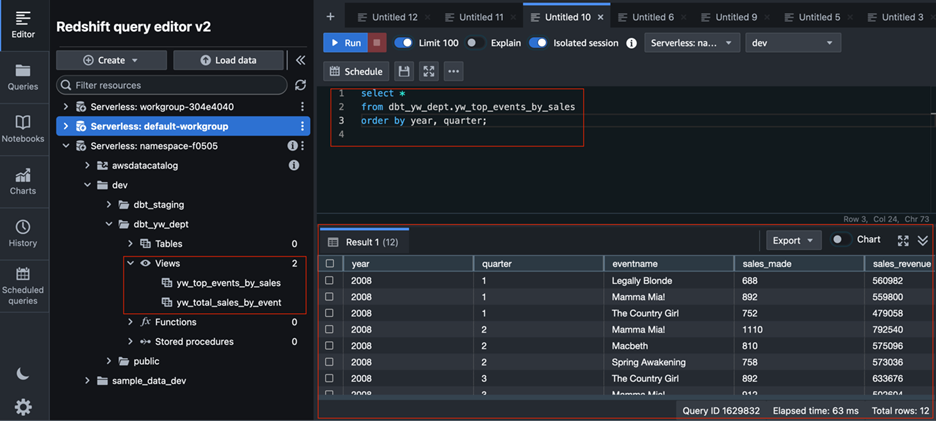Expand result pane to full screen

pyautogui.click(x=903, y=240)
